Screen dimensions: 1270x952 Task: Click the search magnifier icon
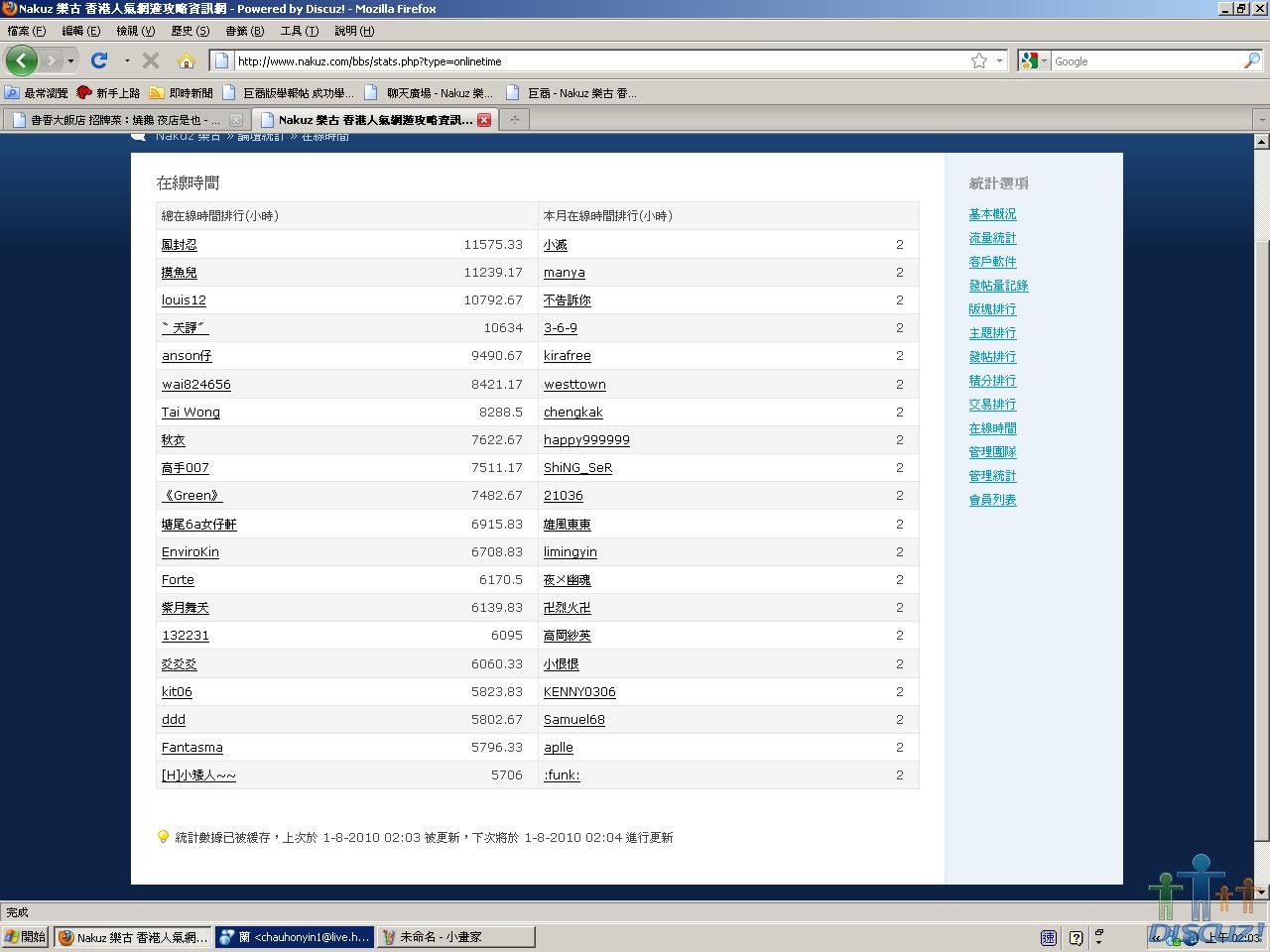(1251, 60)
